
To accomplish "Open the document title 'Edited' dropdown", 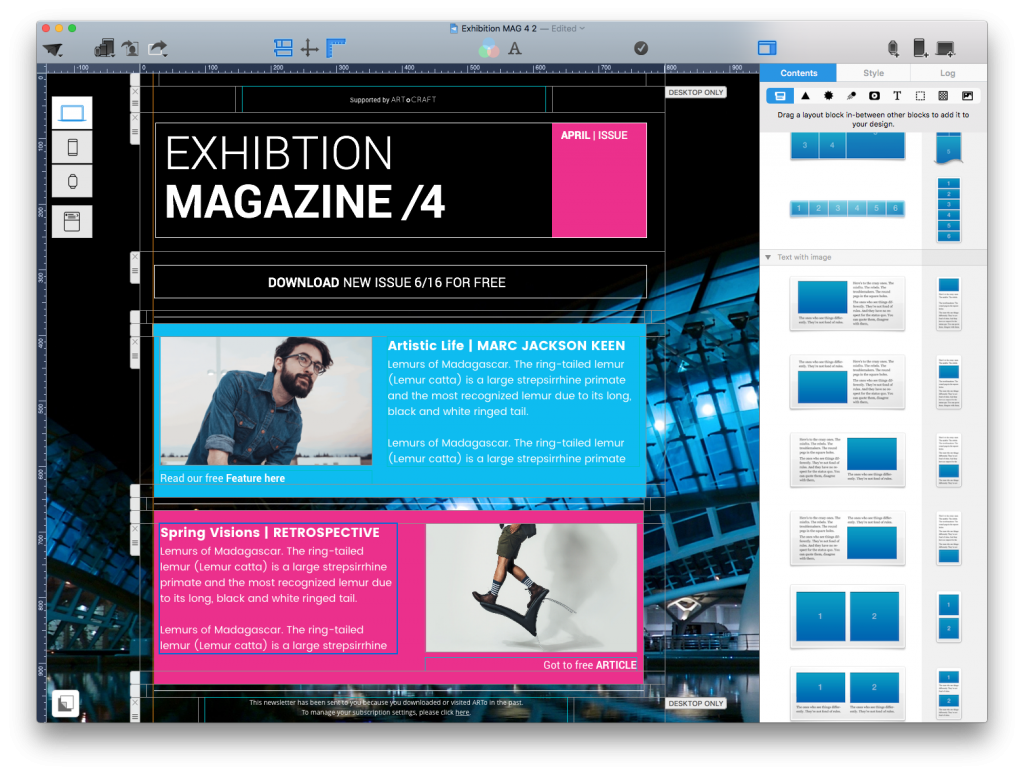I will 568,29.
